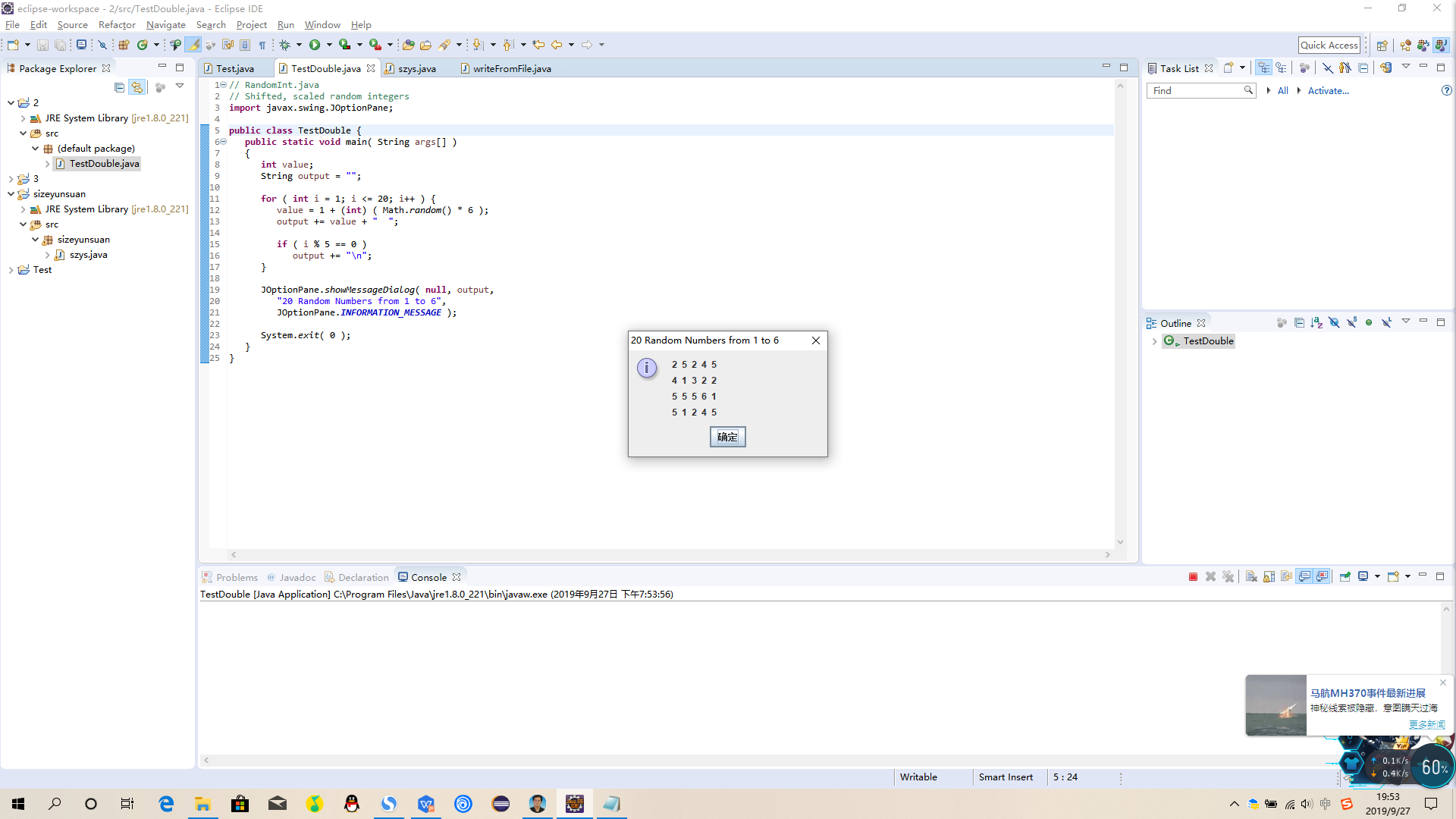Image resolution: width=1456 pixels, height=819 pixels.
Task: Expand TestDouble class in Outline
Action: tap(1154, 341)
